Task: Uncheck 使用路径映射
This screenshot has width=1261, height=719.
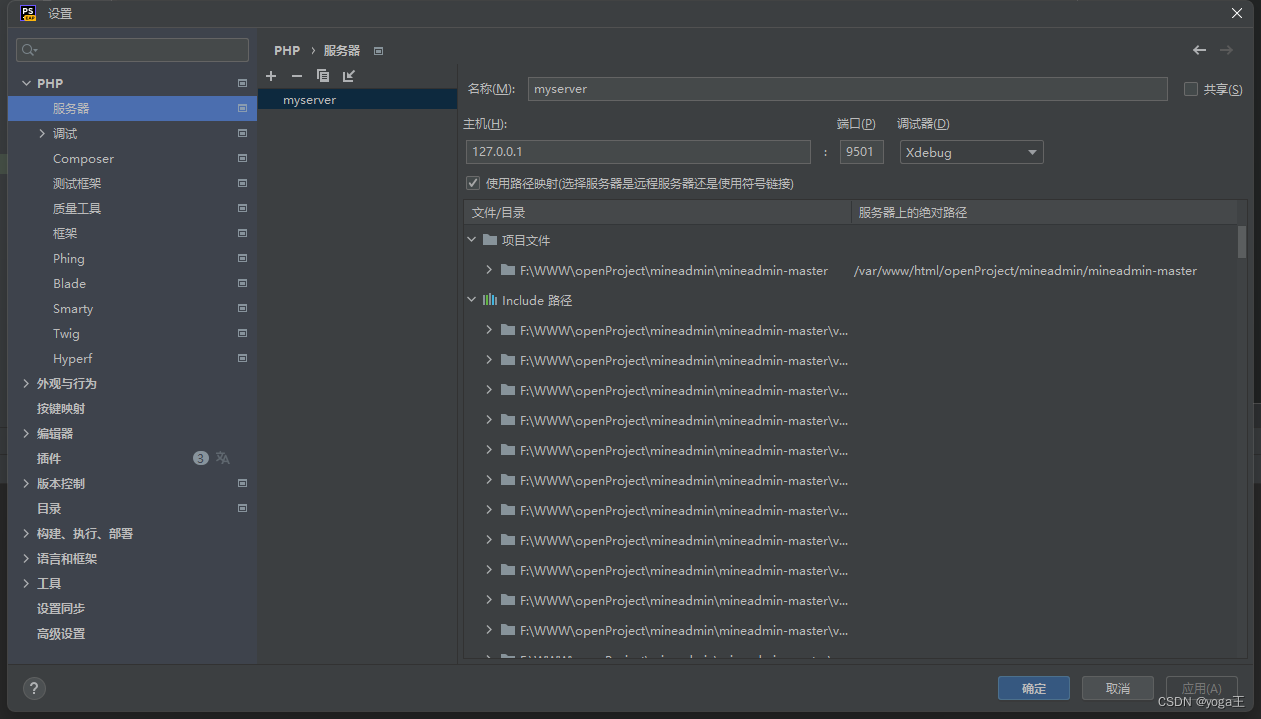Action: (473, 183)
